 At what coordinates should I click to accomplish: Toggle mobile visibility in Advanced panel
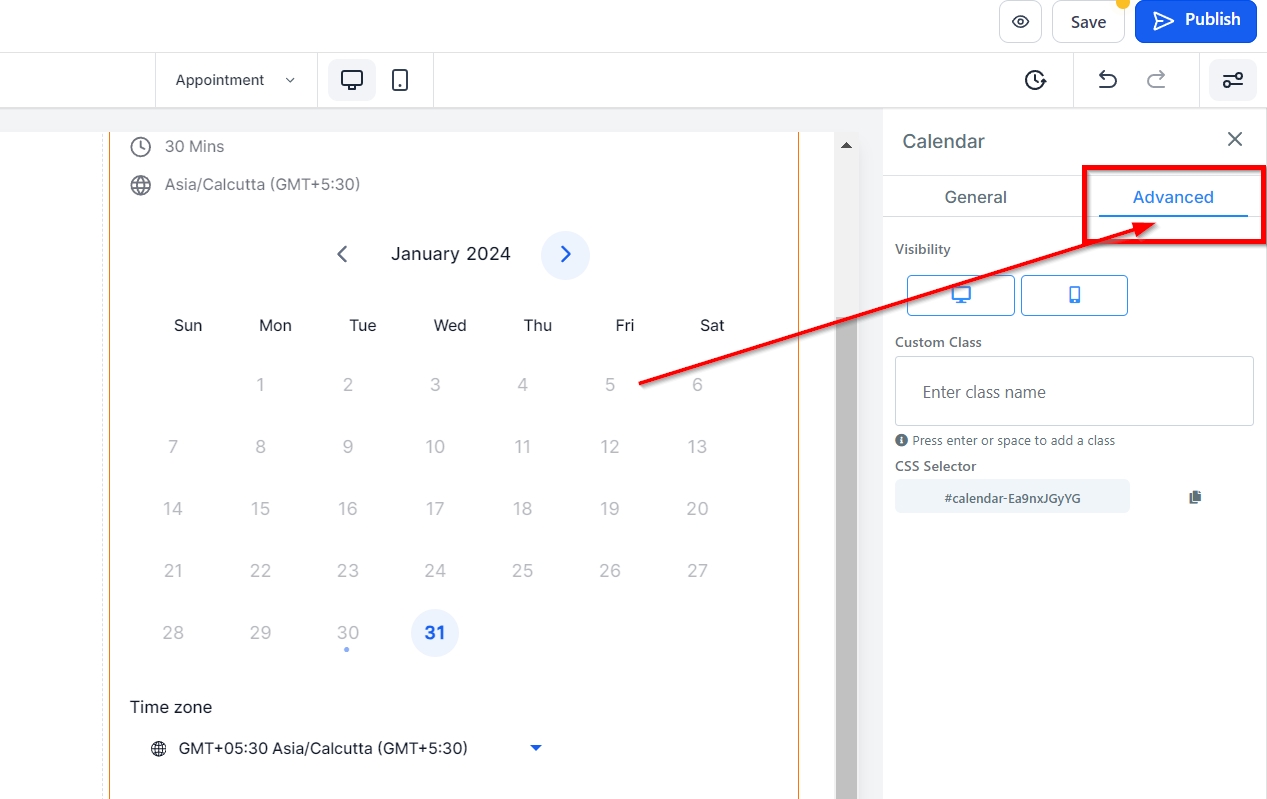click(x=1074, y=295)
